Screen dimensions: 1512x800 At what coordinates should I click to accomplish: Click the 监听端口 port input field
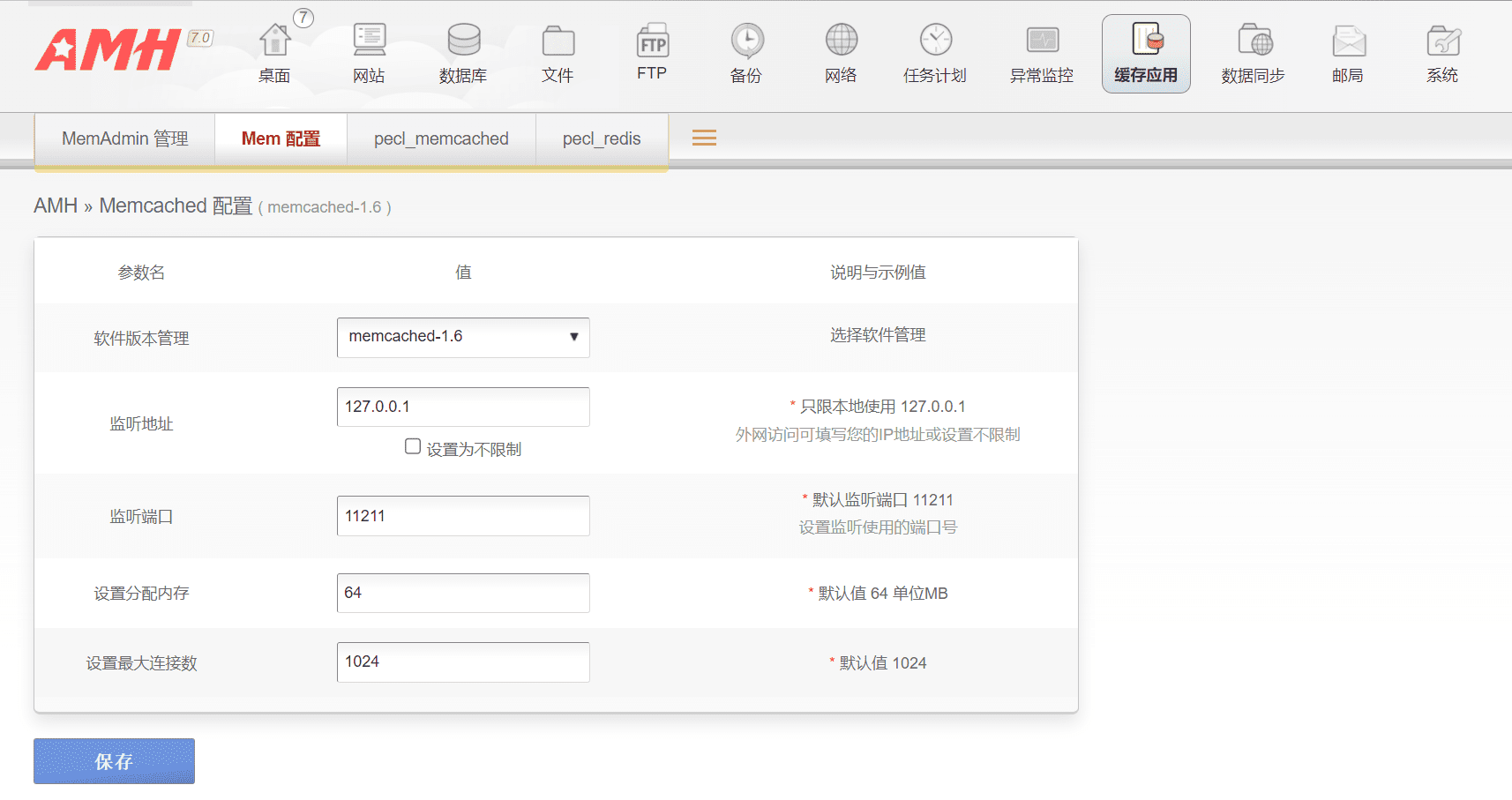[462, 516]
